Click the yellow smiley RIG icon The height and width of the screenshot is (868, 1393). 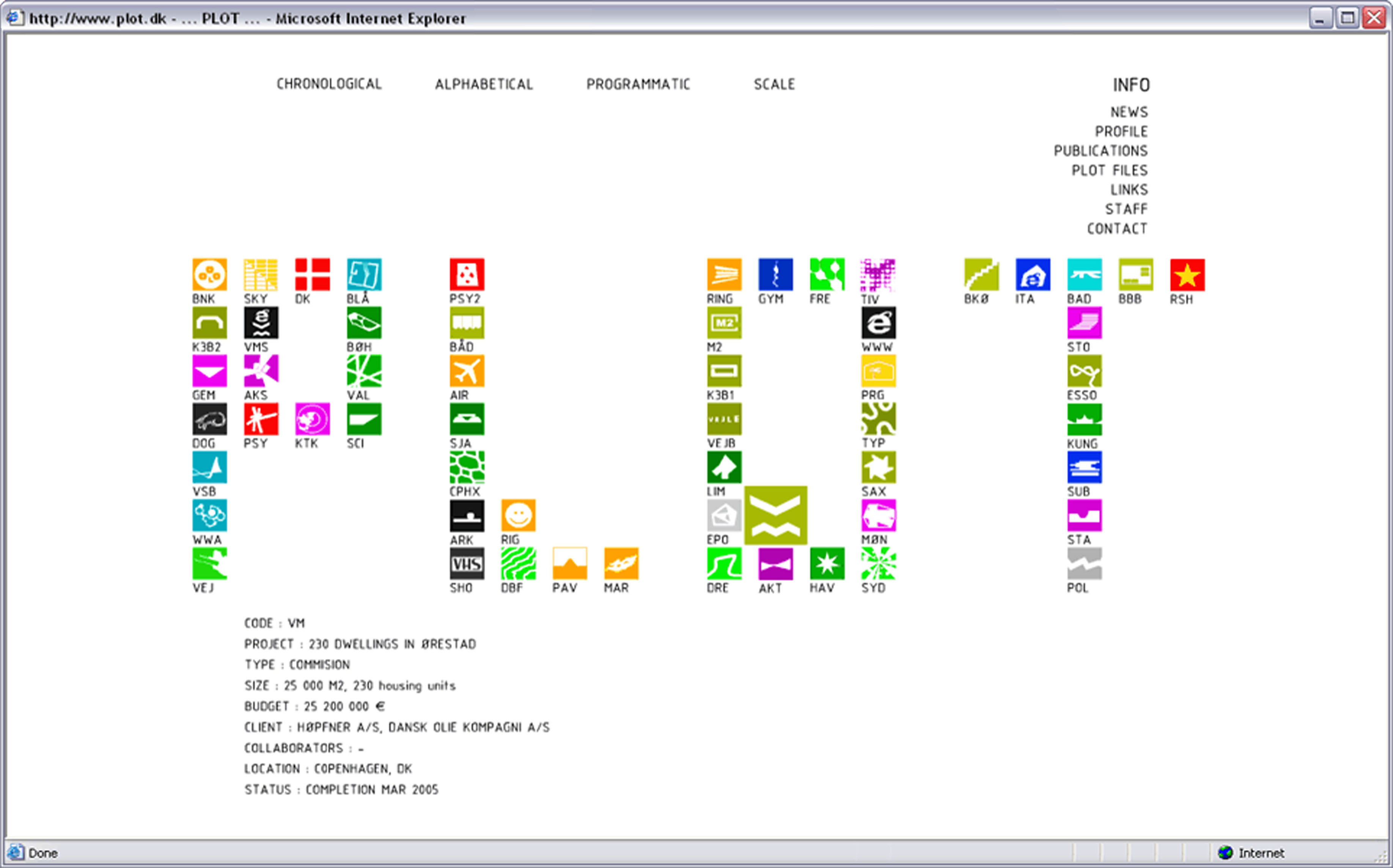click(x=518, y=515)
